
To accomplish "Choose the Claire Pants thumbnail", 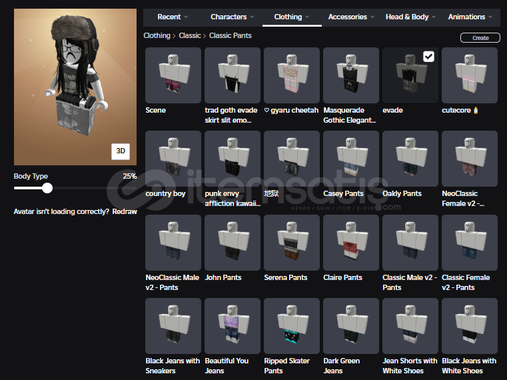I will (351, 243).
